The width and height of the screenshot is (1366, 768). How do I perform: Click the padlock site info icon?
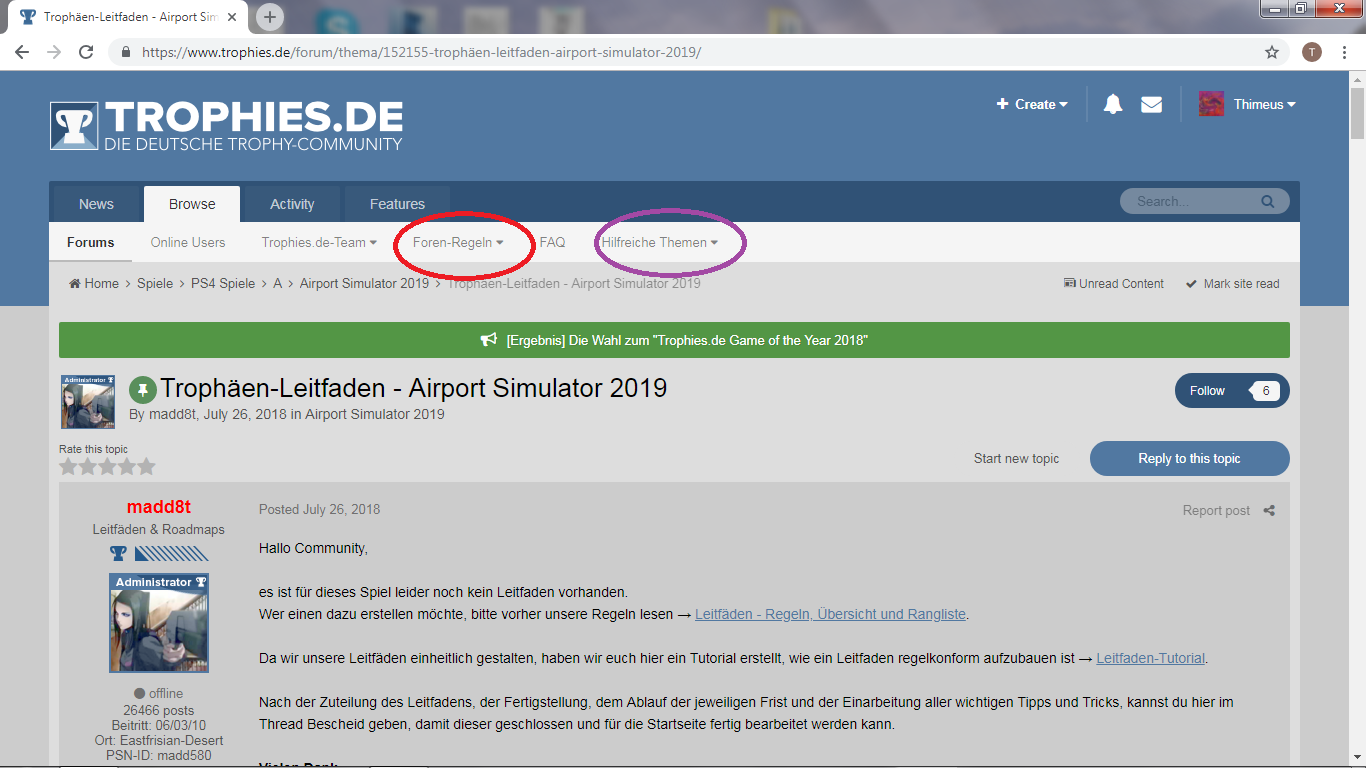[125, 52]
